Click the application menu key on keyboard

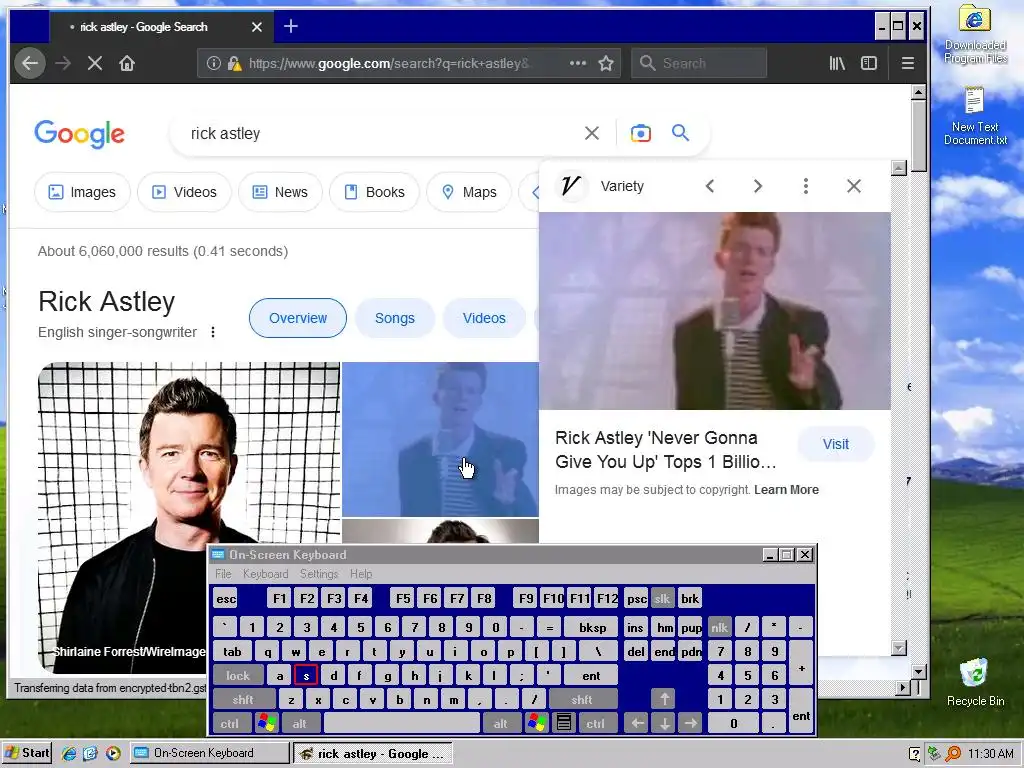pyautogui.click(x=564, y=723)
